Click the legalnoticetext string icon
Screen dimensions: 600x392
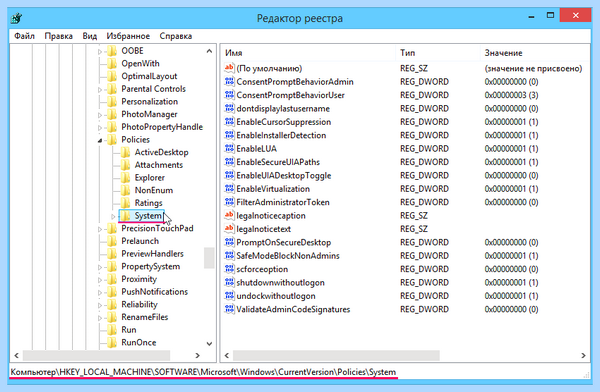coord(229,229)
